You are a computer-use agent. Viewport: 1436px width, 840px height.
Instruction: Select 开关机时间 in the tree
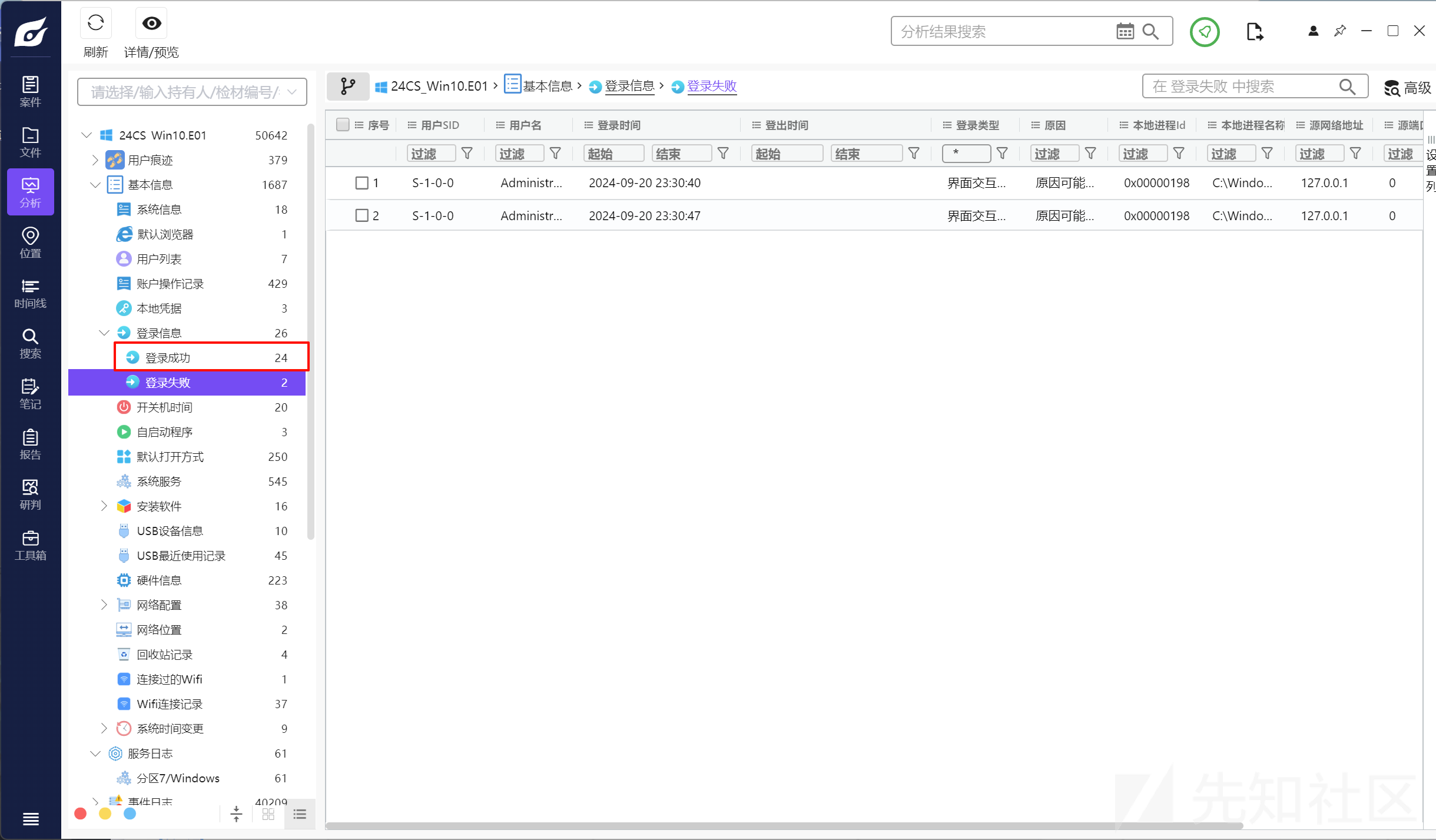click(x=187, y=407)
